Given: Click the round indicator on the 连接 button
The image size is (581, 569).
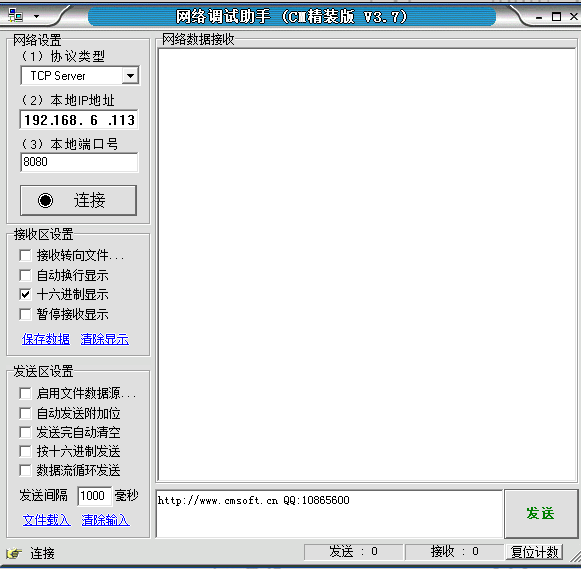Looking at the screenshot, I should pos(46,200).
